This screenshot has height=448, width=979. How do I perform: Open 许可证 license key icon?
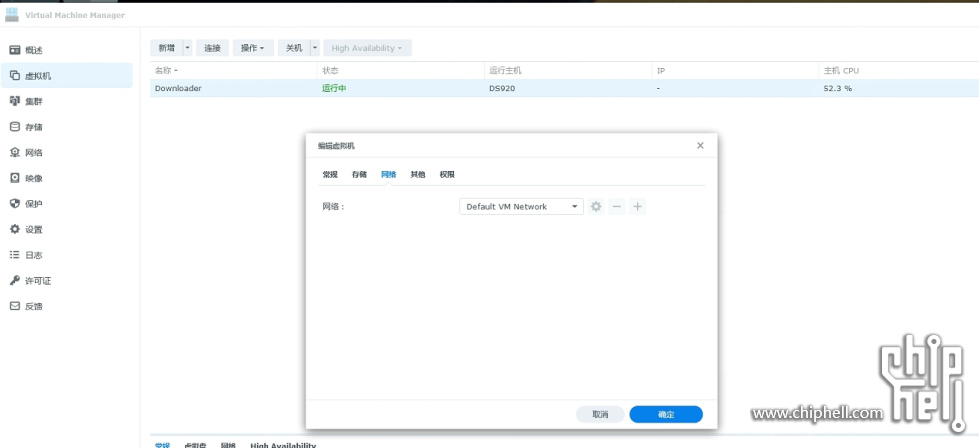15,280
